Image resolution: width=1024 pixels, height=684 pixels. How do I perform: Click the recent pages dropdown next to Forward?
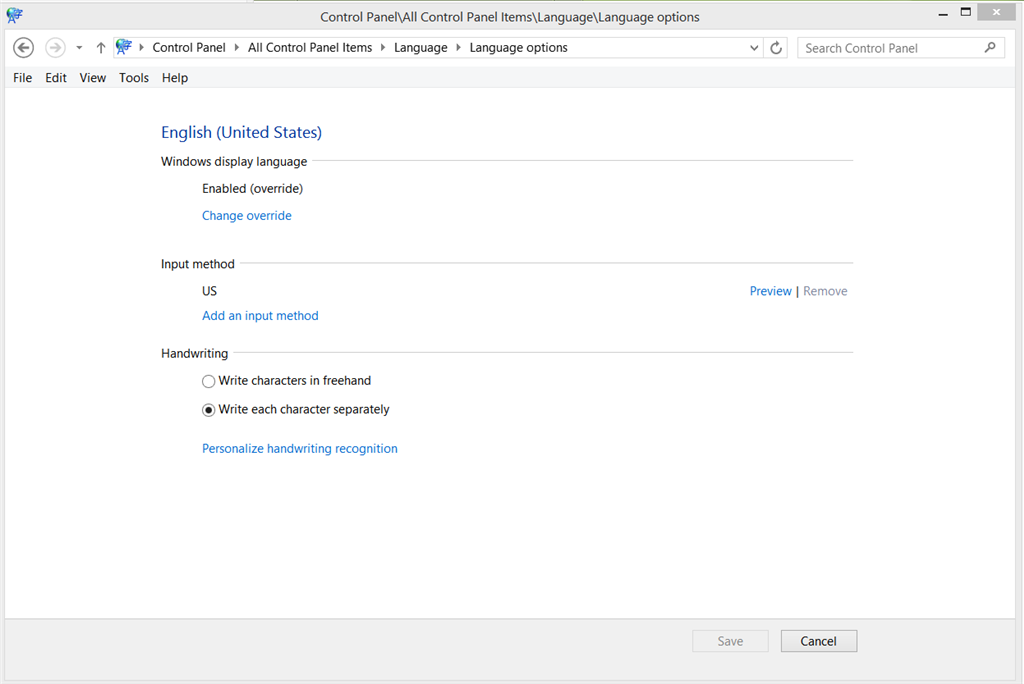(78, 47)
